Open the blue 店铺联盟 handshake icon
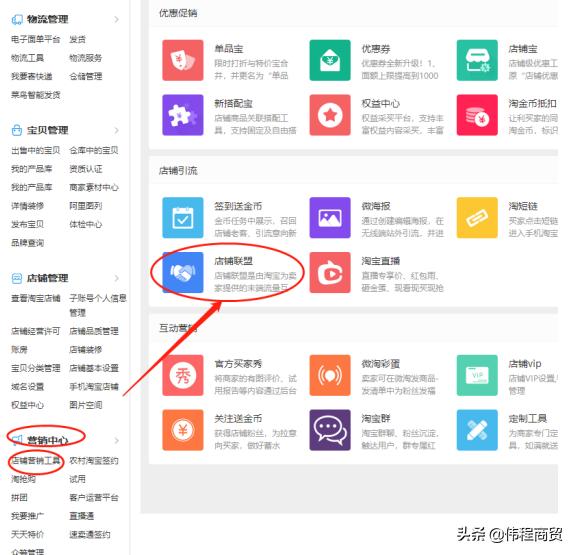Image resolution: width=576 pixels, height=555 pixels. point(183,272)
